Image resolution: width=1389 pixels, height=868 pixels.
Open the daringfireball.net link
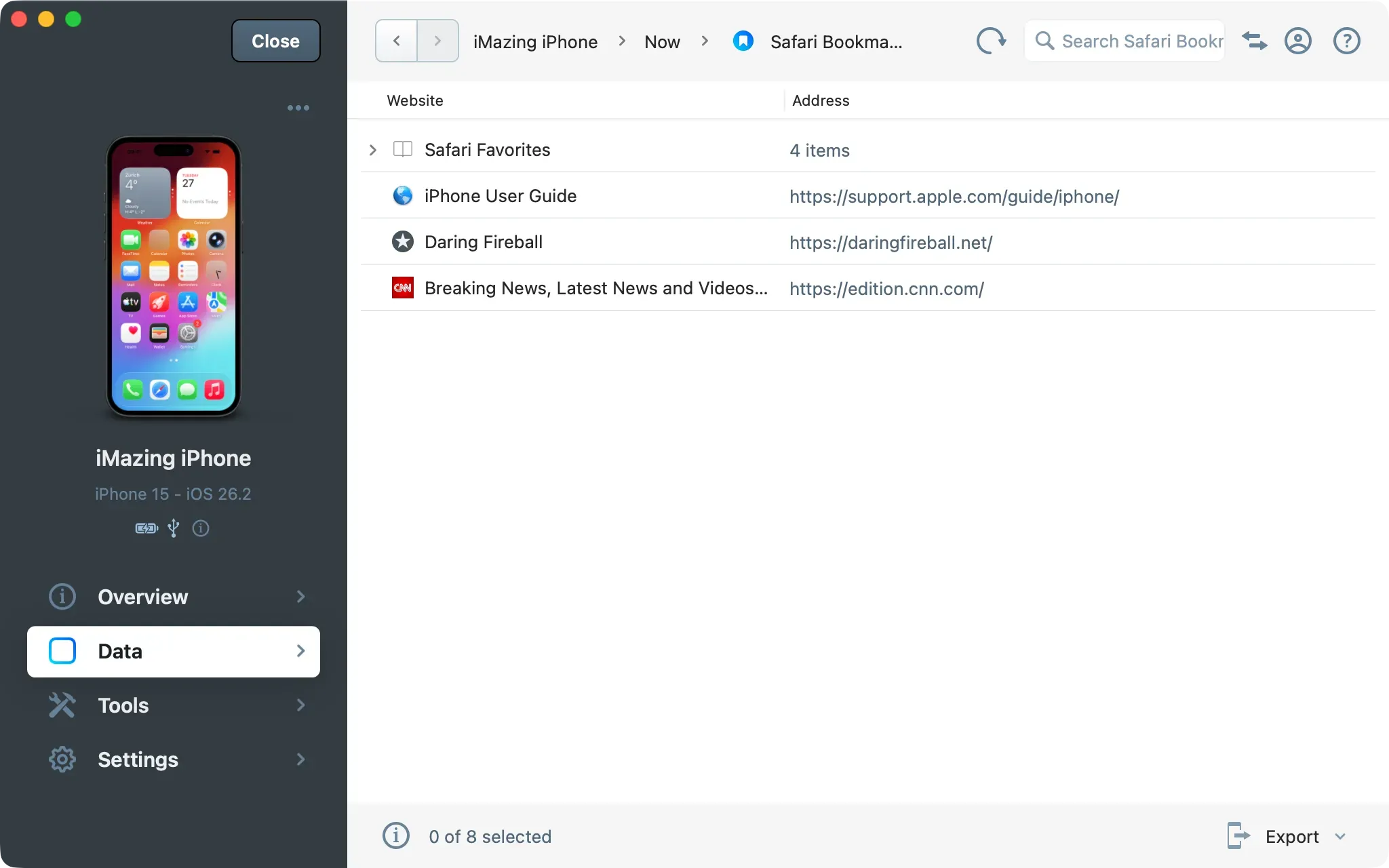tap(891, 242)
